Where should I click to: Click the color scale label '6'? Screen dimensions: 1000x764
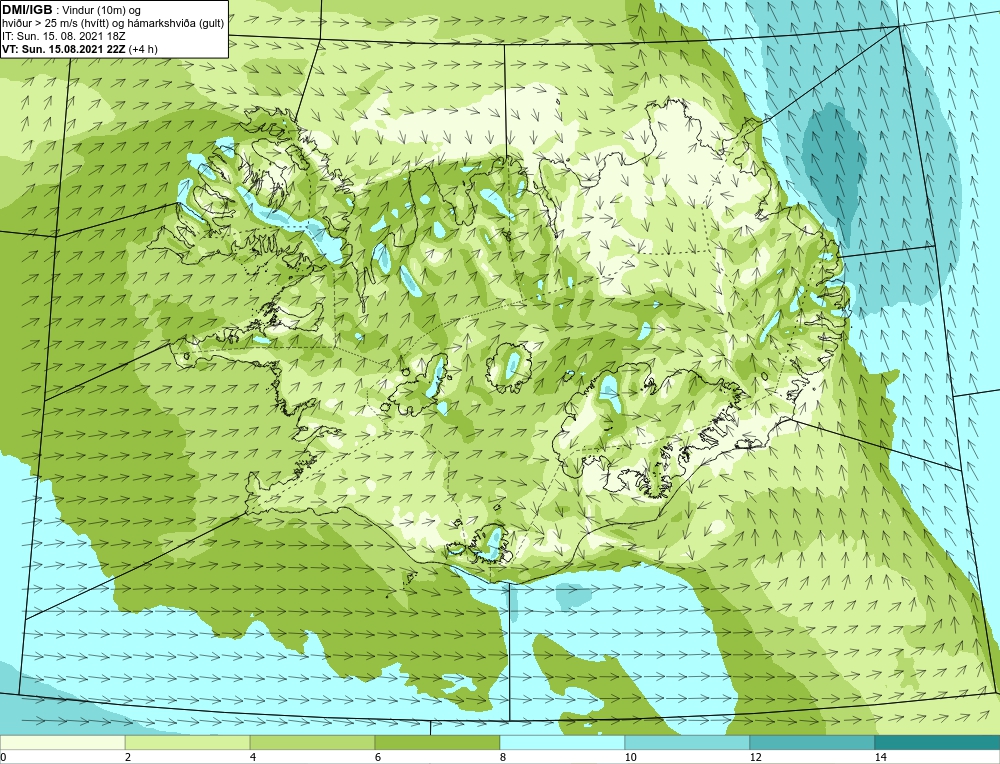click(378, 757)
